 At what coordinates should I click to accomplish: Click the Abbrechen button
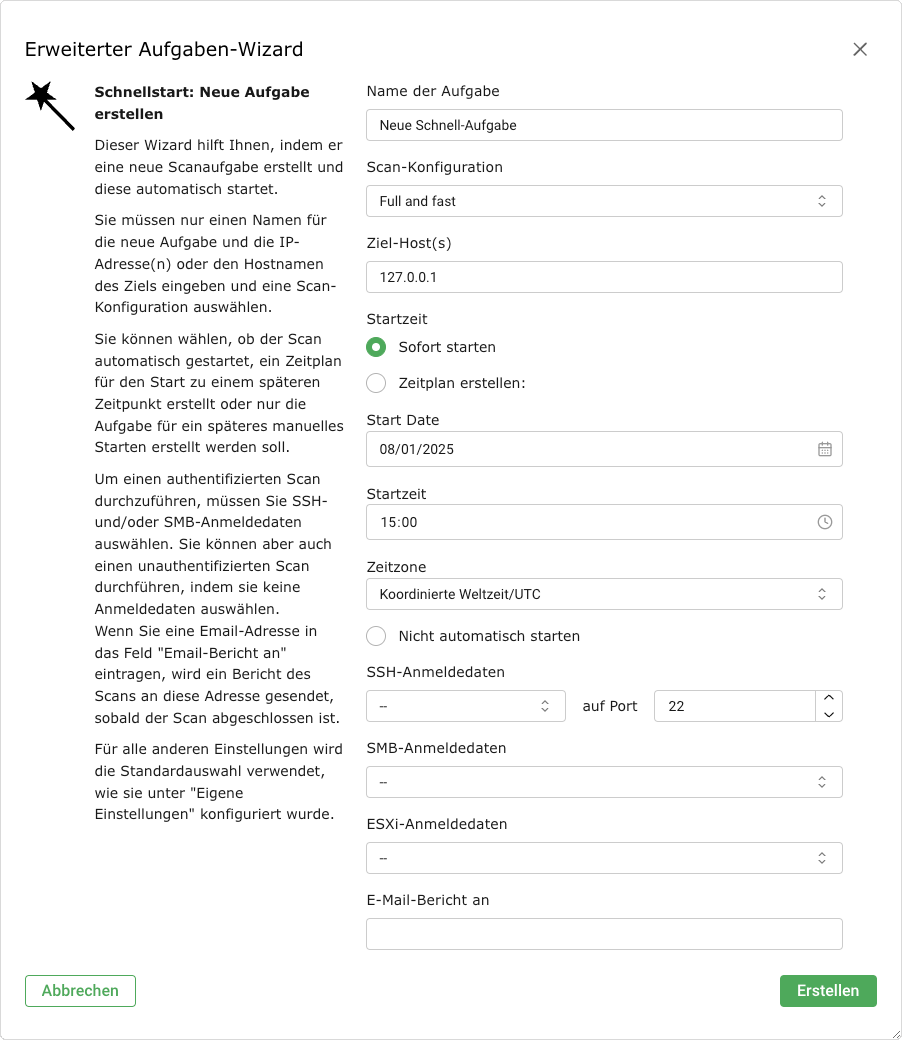(80, 991)
